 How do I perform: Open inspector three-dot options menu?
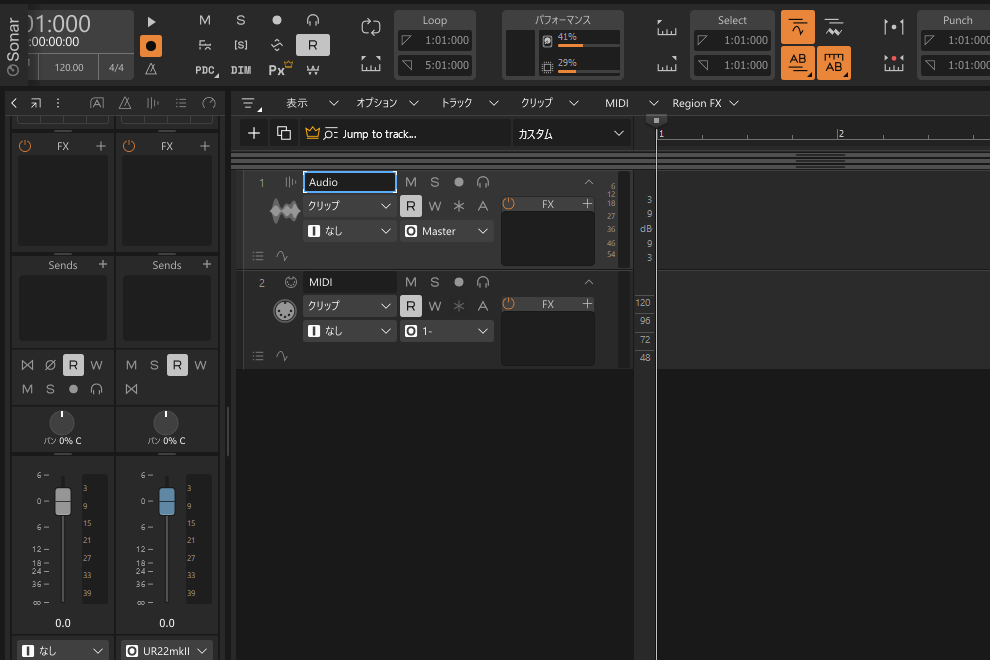tap(57, 103)
